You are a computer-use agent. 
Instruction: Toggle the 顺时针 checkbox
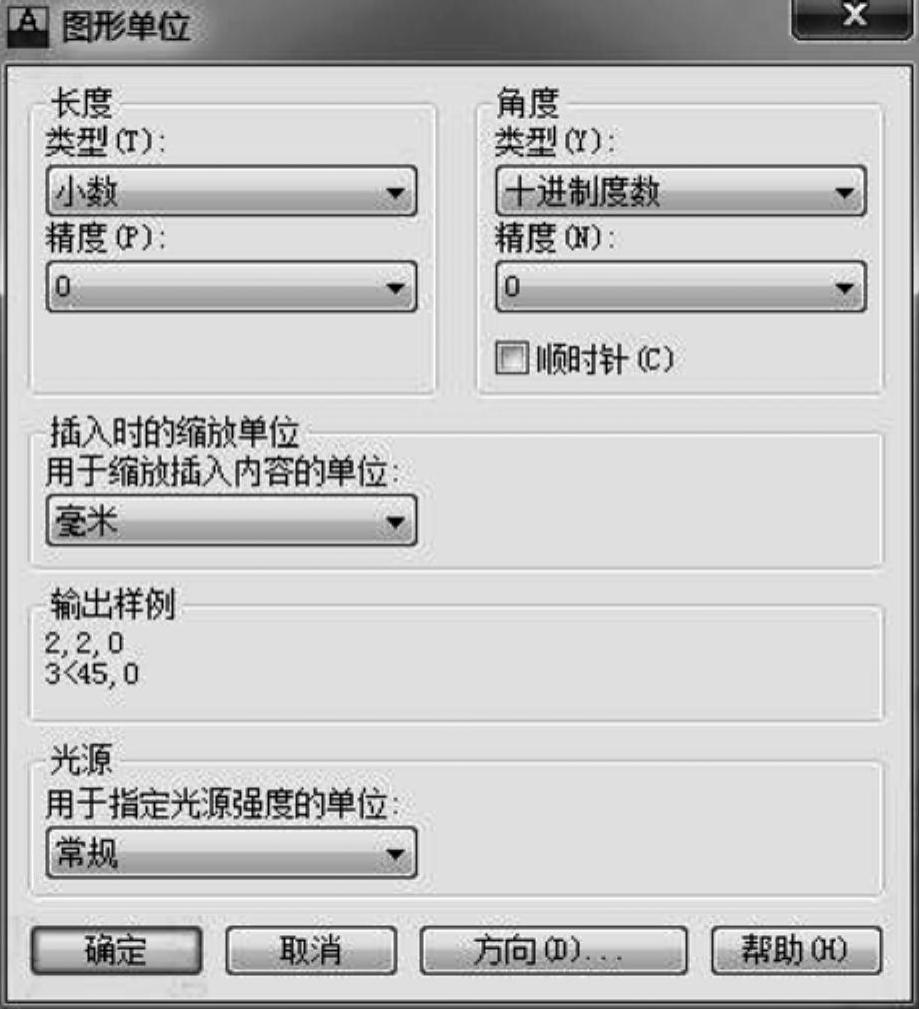coord(511,358)
